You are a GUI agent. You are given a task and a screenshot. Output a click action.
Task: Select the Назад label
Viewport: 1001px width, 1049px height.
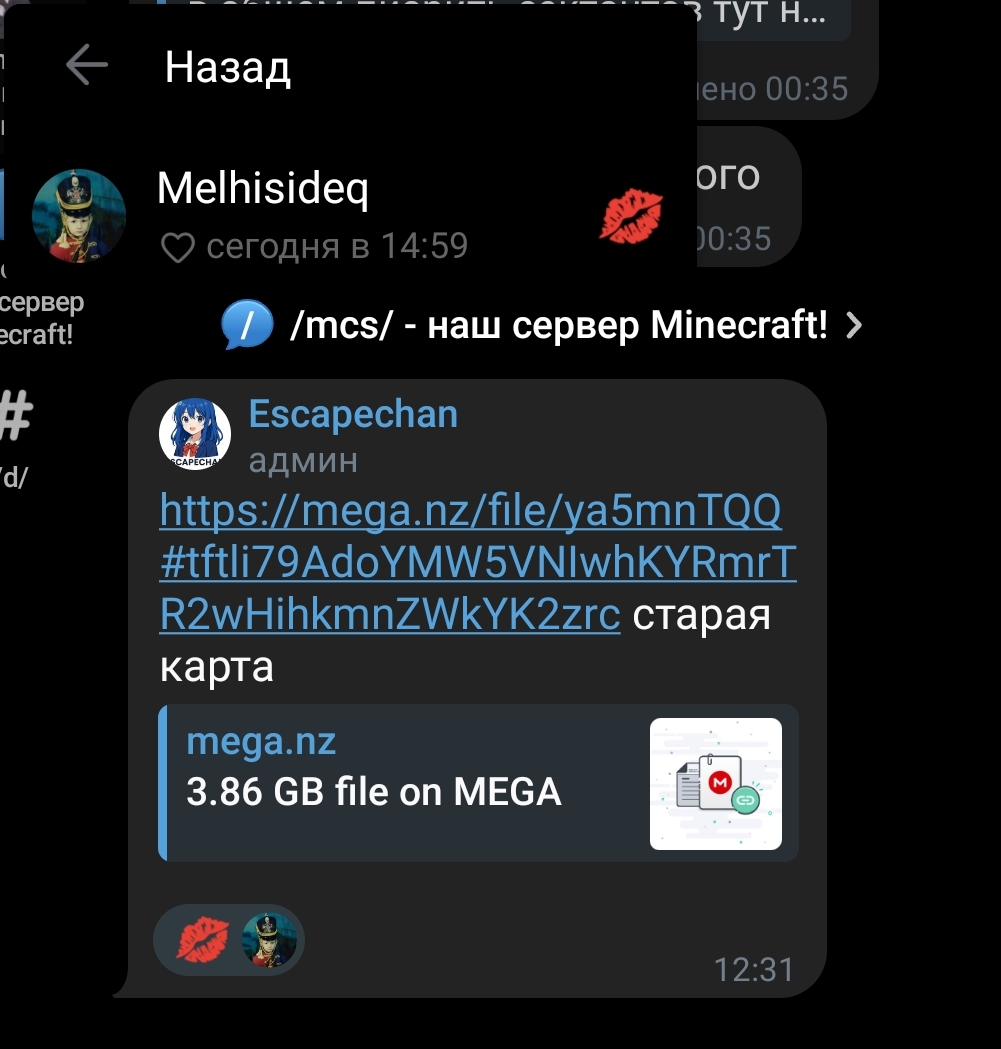pyautogui.click(x=228, y=68)
